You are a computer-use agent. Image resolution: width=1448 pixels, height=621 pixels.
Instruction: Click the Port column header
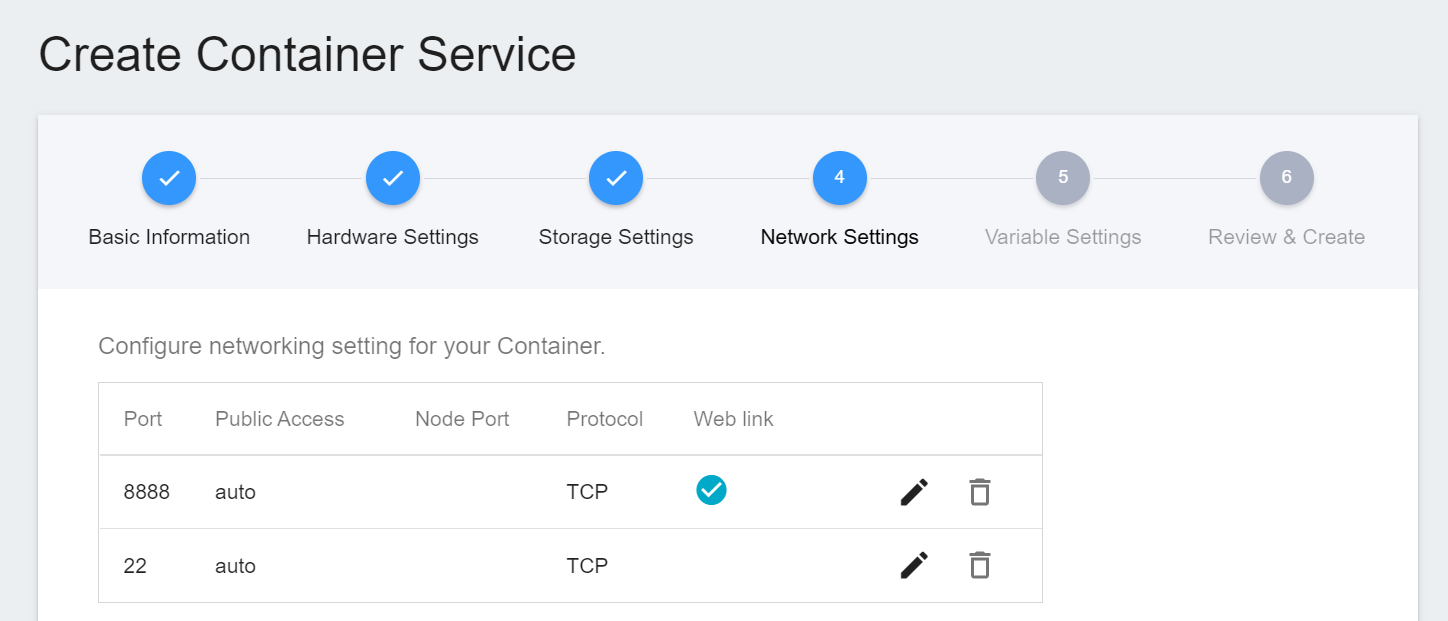[143, 419]
